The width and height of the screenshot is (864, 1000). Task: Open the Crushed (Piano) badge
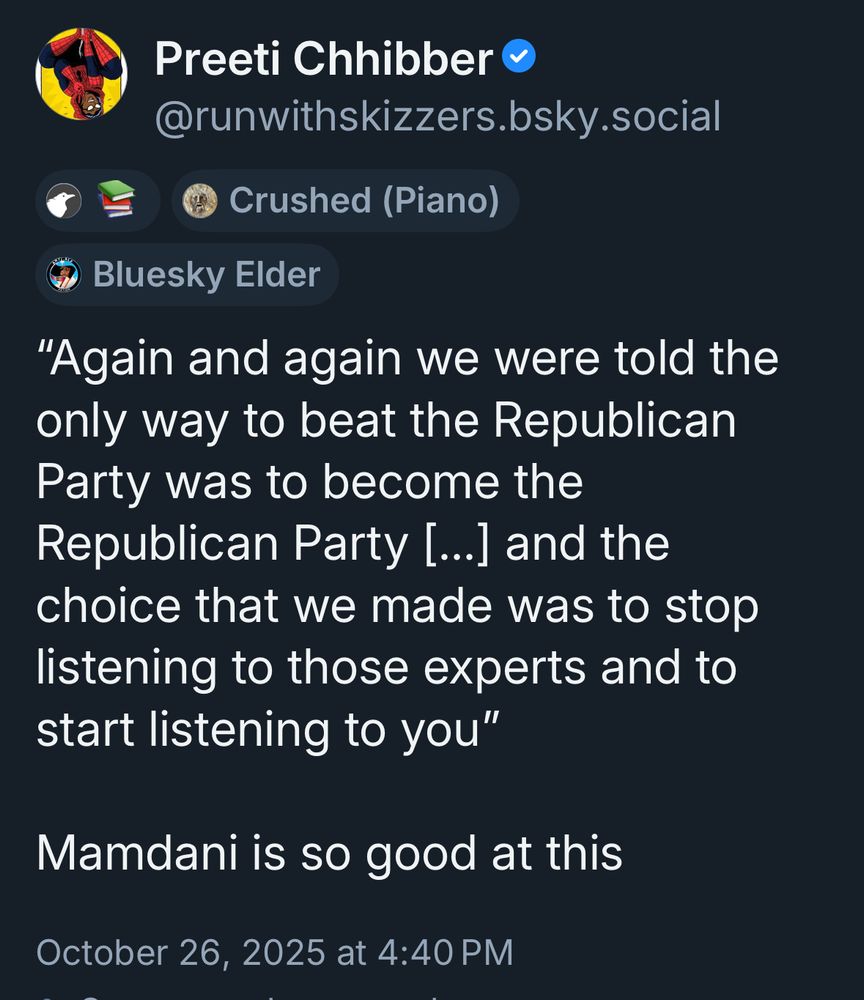[x=345, y=200]
